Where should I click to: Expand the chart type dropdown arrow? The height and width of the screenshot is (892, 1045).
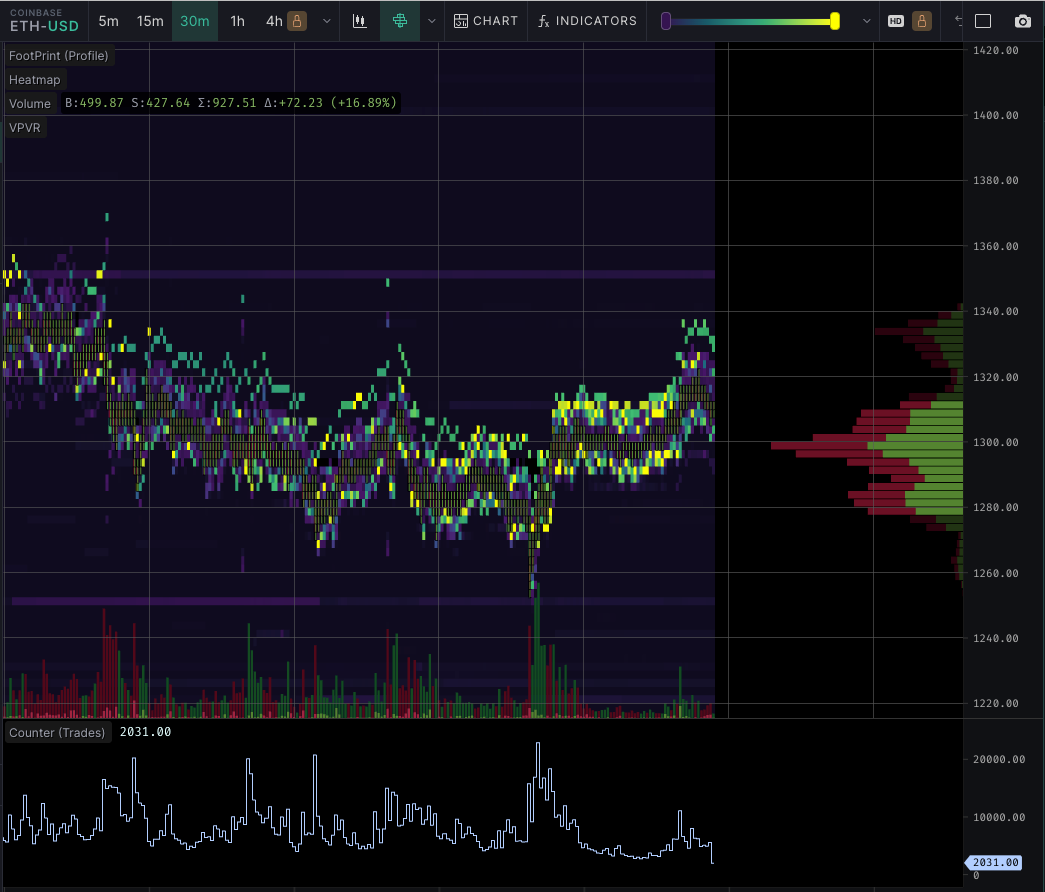pos(432,21)
